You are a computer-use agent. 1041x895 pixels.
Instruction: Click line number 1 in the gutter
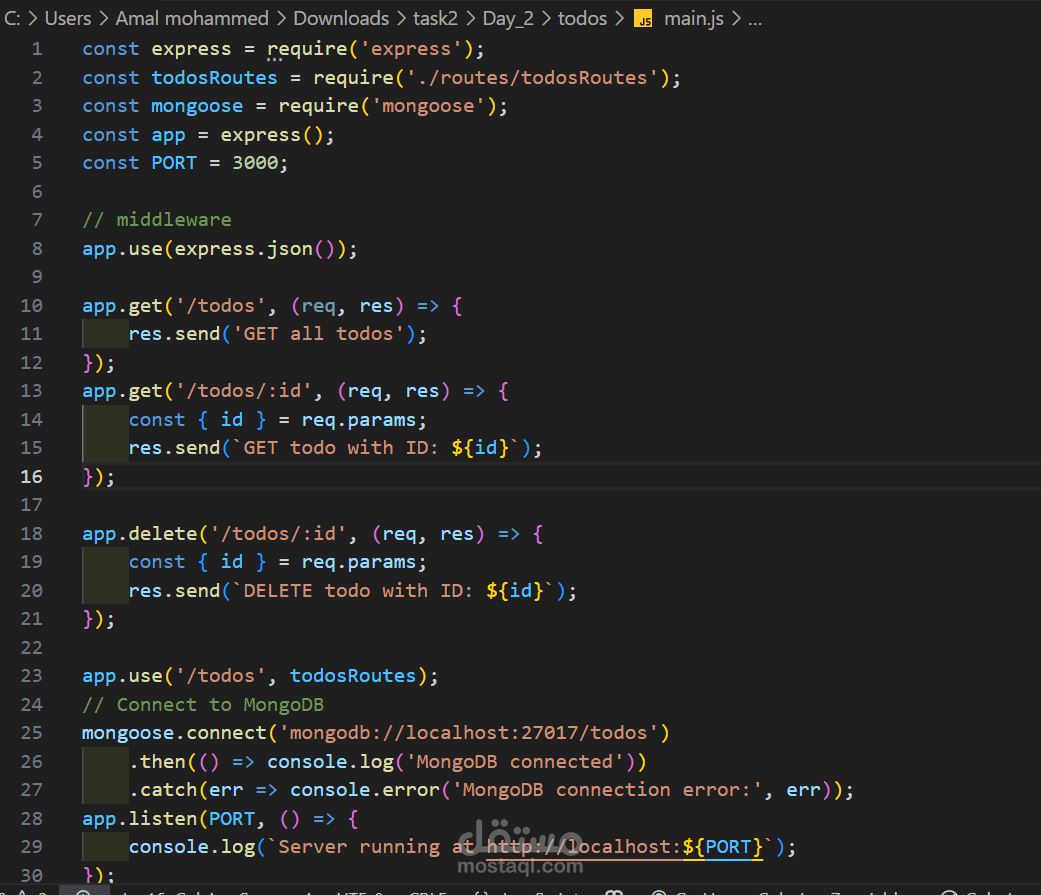coord(37,49)
